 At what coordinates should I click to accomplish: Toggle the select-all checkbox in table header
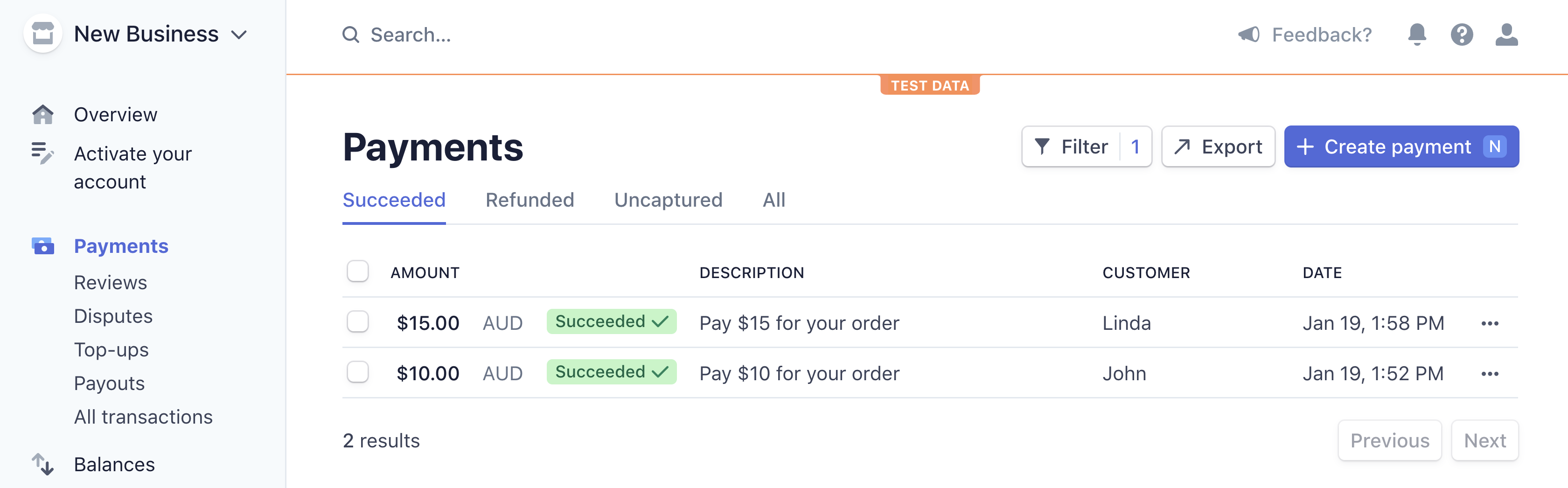[357, 272]
